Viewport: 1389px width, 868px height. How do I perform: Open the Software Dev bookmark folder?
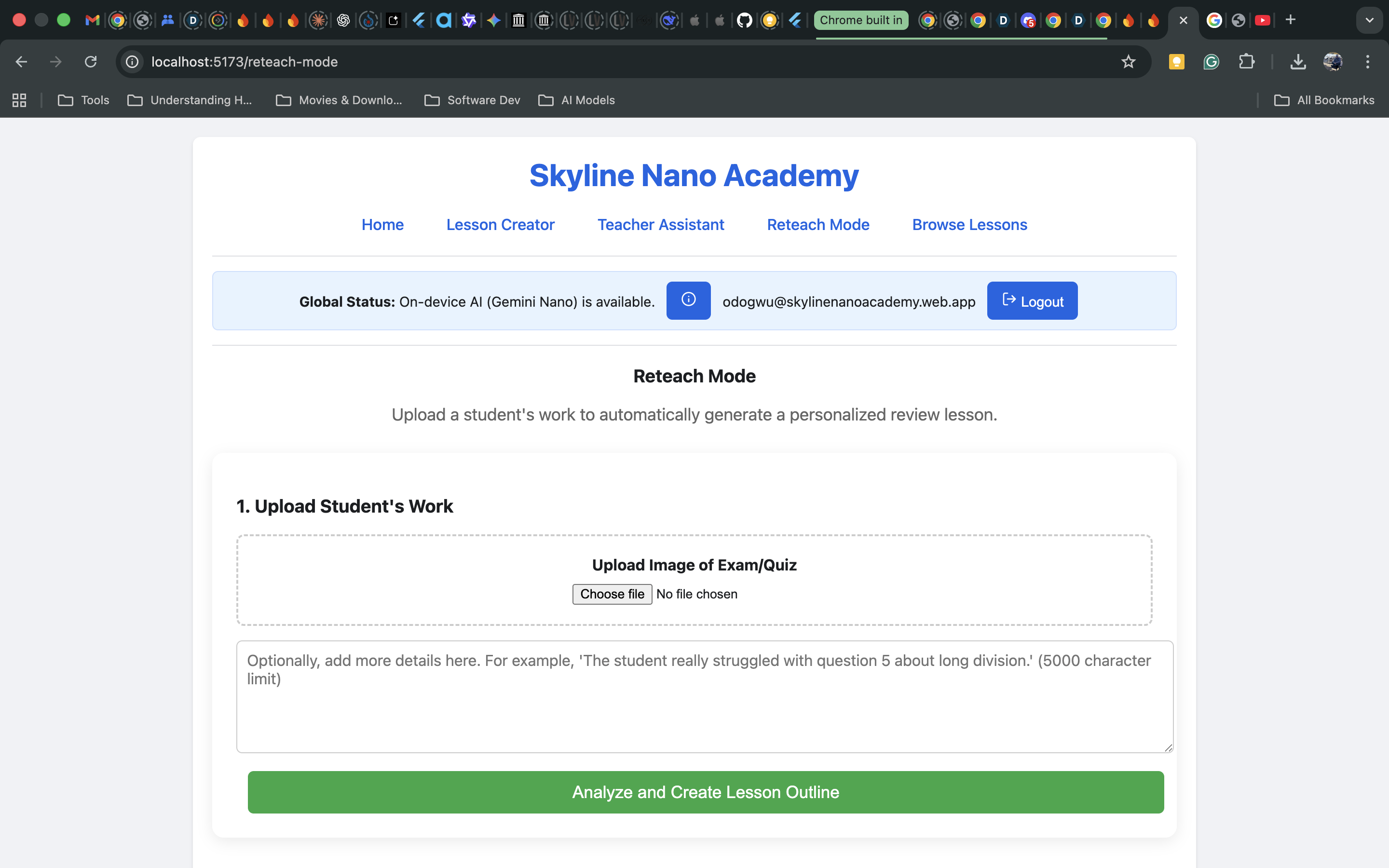[x=472, y=100]
